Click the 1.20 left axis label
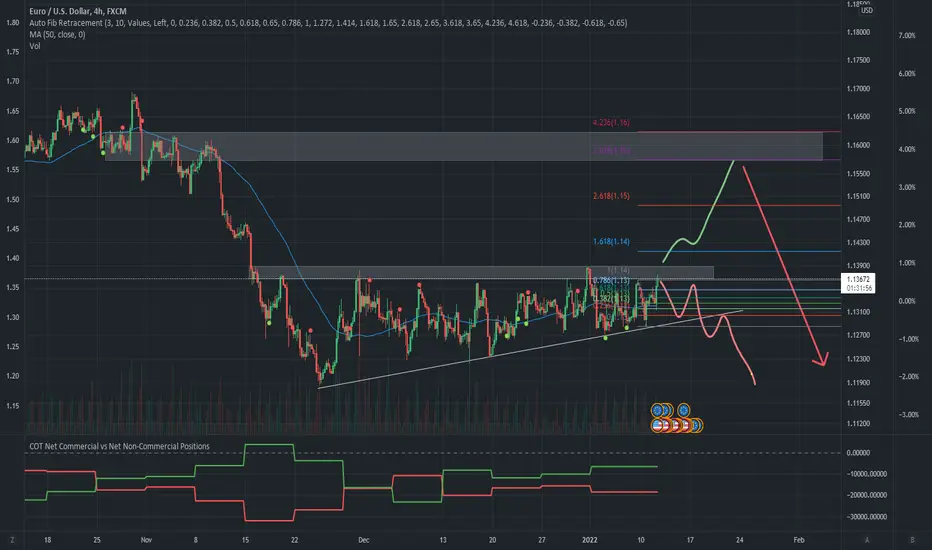Image resolution: width=932 pixels, height=550 pixels. point(12,376)
